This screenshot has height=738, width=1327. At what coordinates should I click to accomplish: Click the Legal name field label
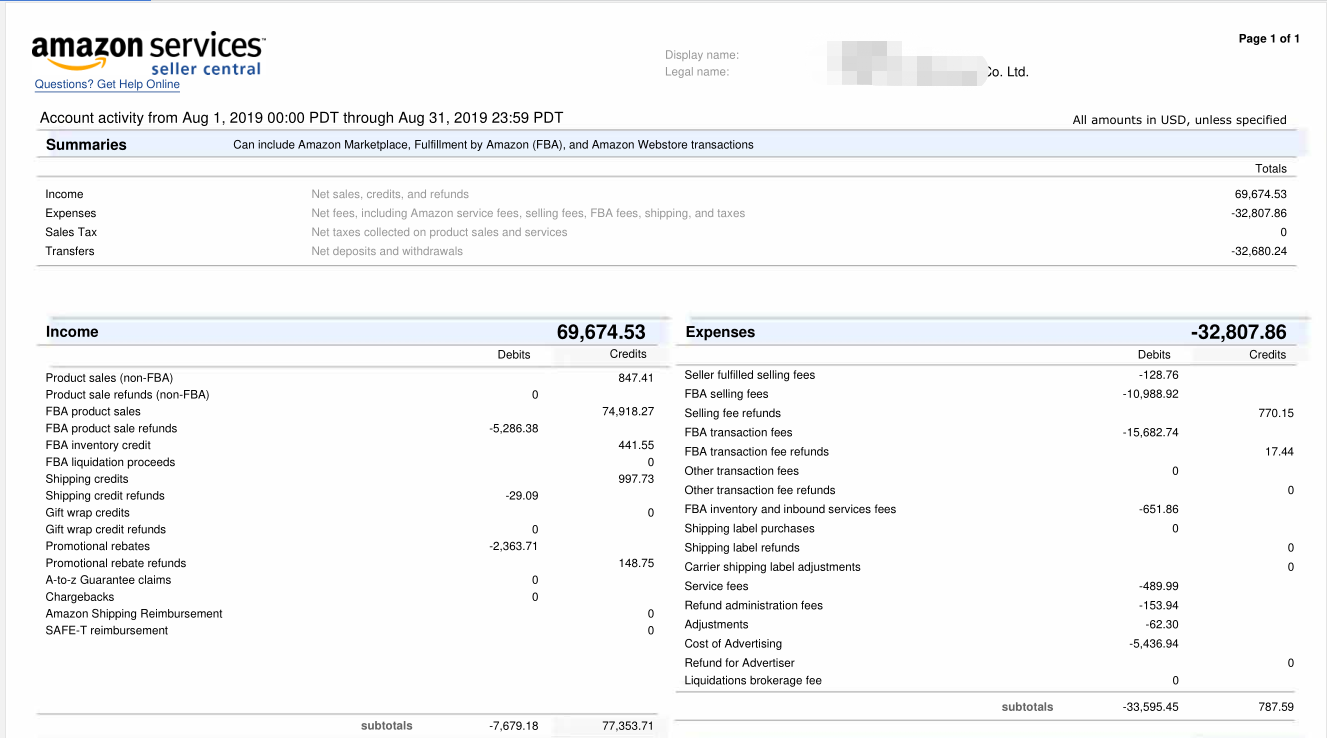point(697,72)
